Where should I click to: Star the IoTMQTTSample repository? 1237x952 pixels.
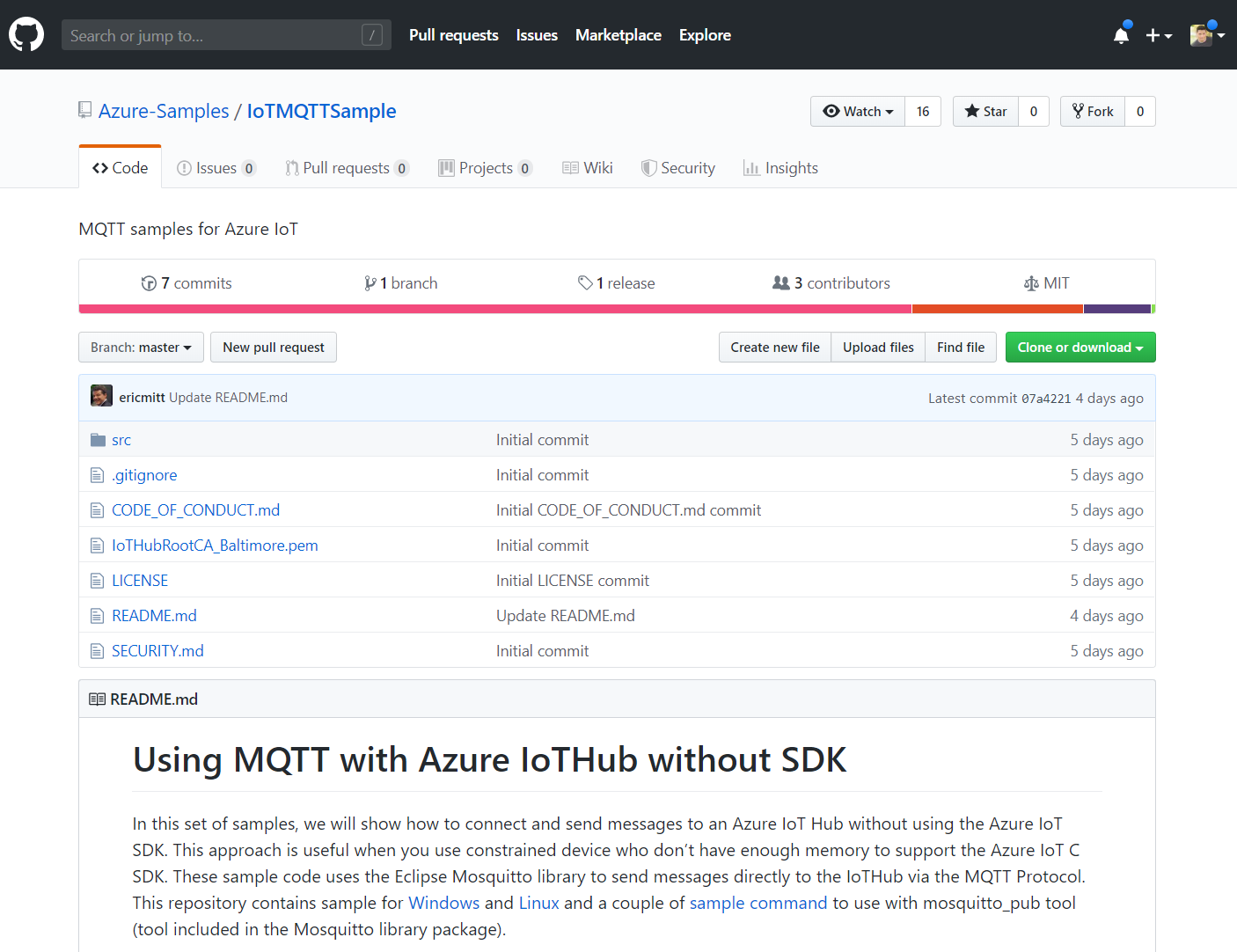(985, 111)
